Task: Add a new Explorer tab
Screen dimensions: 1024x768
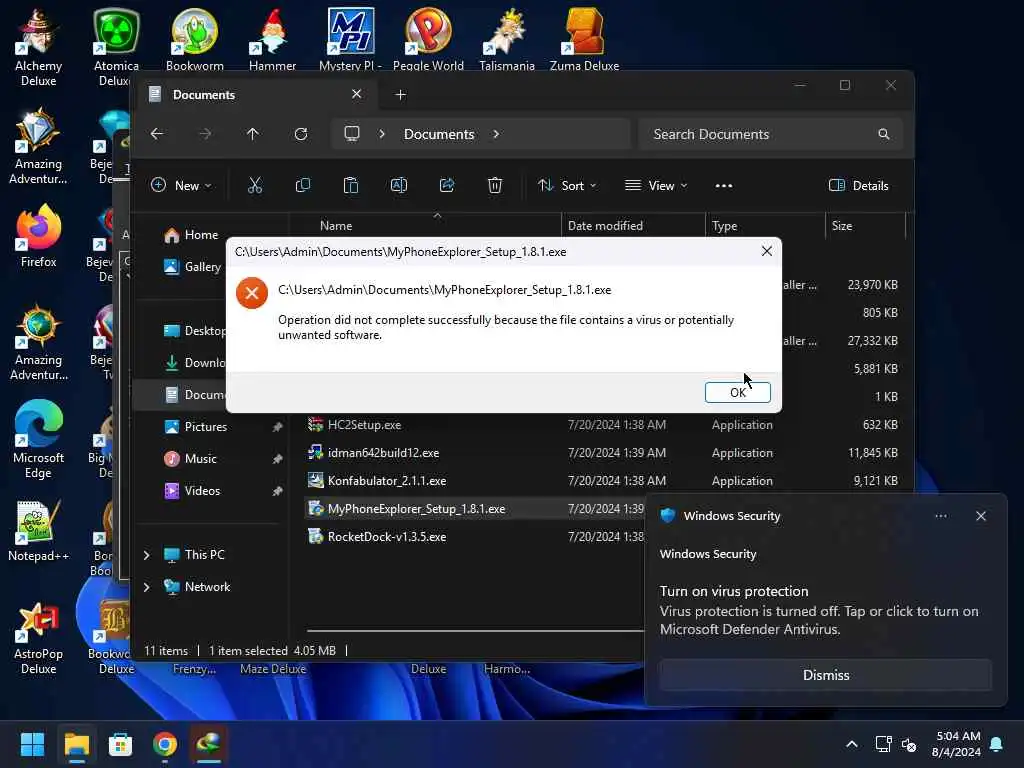Action: (x=400, y=95)
